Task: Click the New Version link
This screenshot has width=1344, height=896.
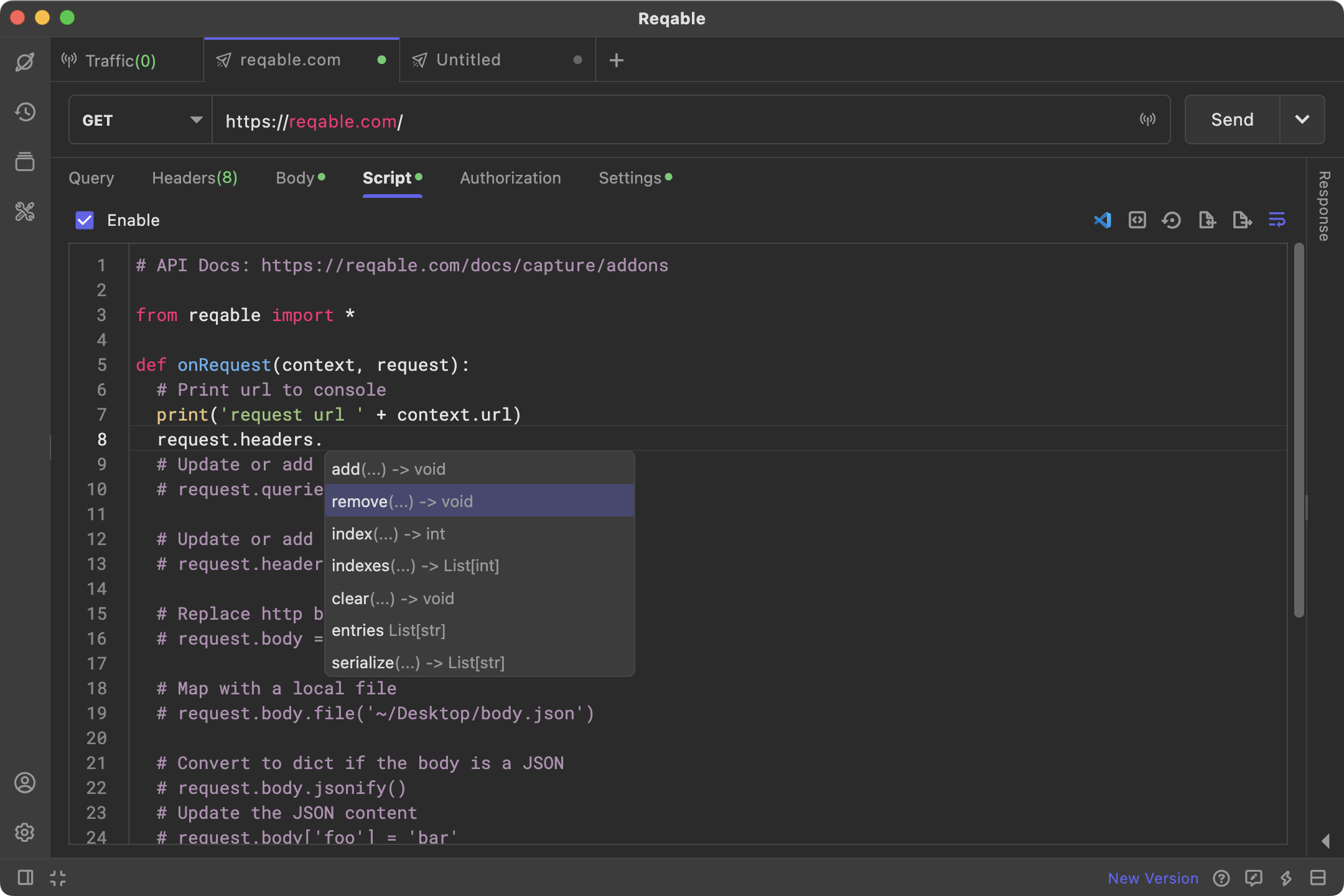Action: coord(1152,878)
